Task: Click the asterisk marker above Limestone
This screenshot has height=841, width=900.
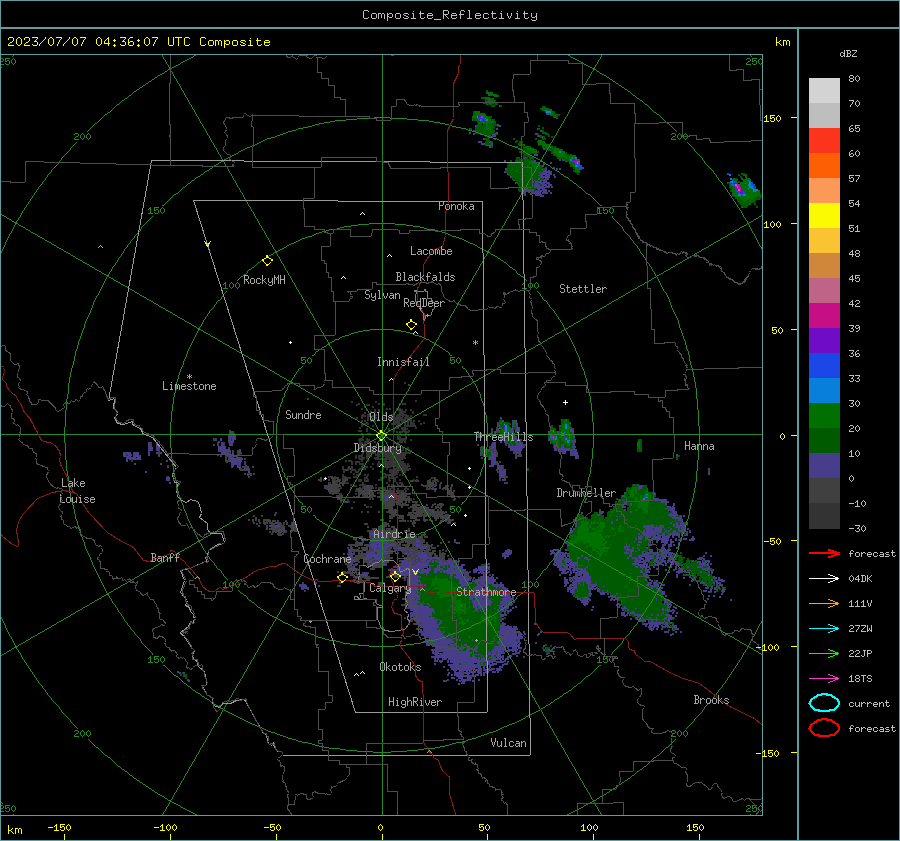Action: 189,377
